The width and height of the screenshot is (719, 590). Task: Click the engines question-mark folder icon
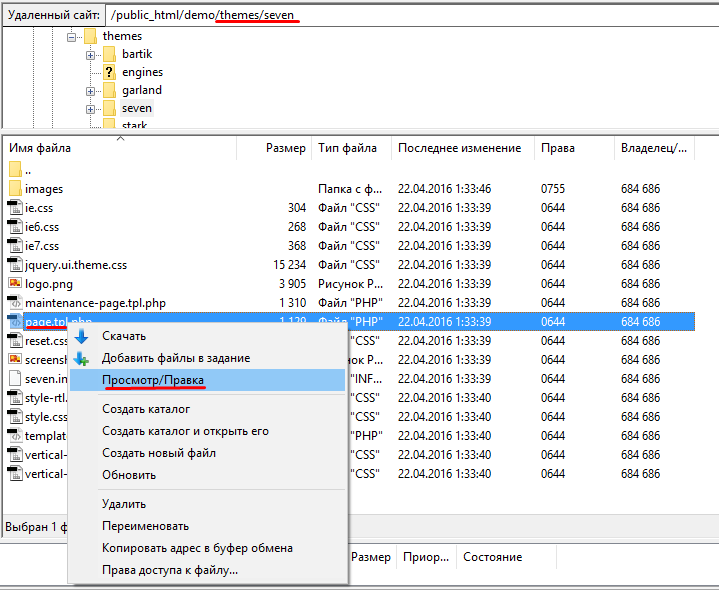109,72
